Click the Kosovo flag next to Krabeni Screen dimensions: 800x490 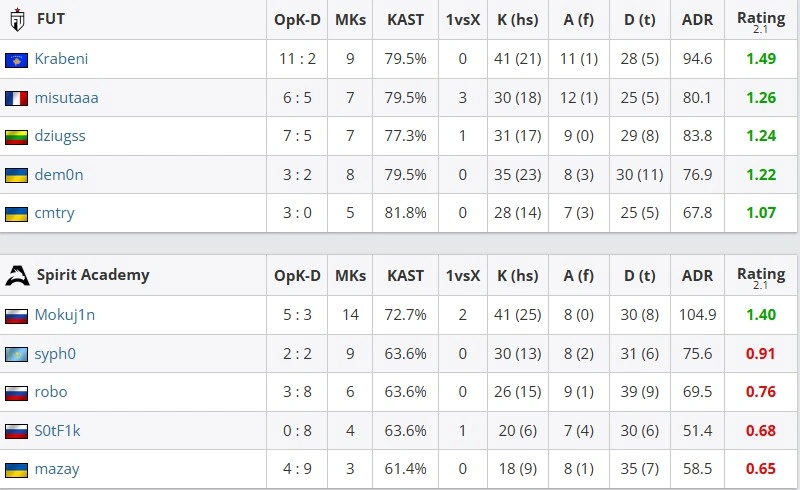(x=16, y=60)
